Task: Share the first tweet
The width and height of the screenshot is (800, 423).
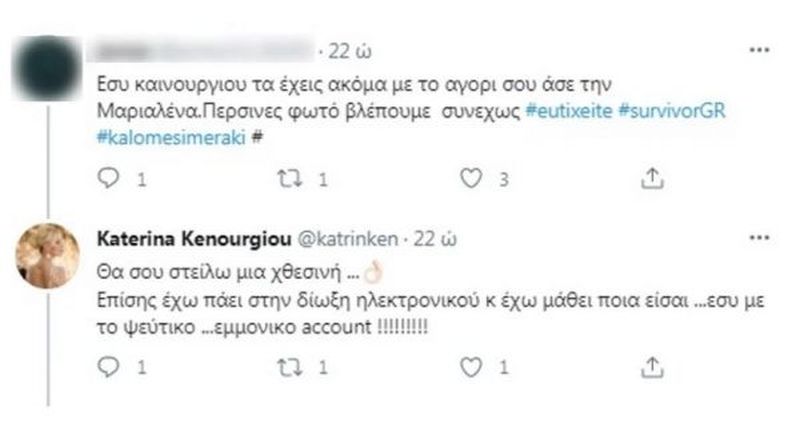Action: (x=649, y=180)
